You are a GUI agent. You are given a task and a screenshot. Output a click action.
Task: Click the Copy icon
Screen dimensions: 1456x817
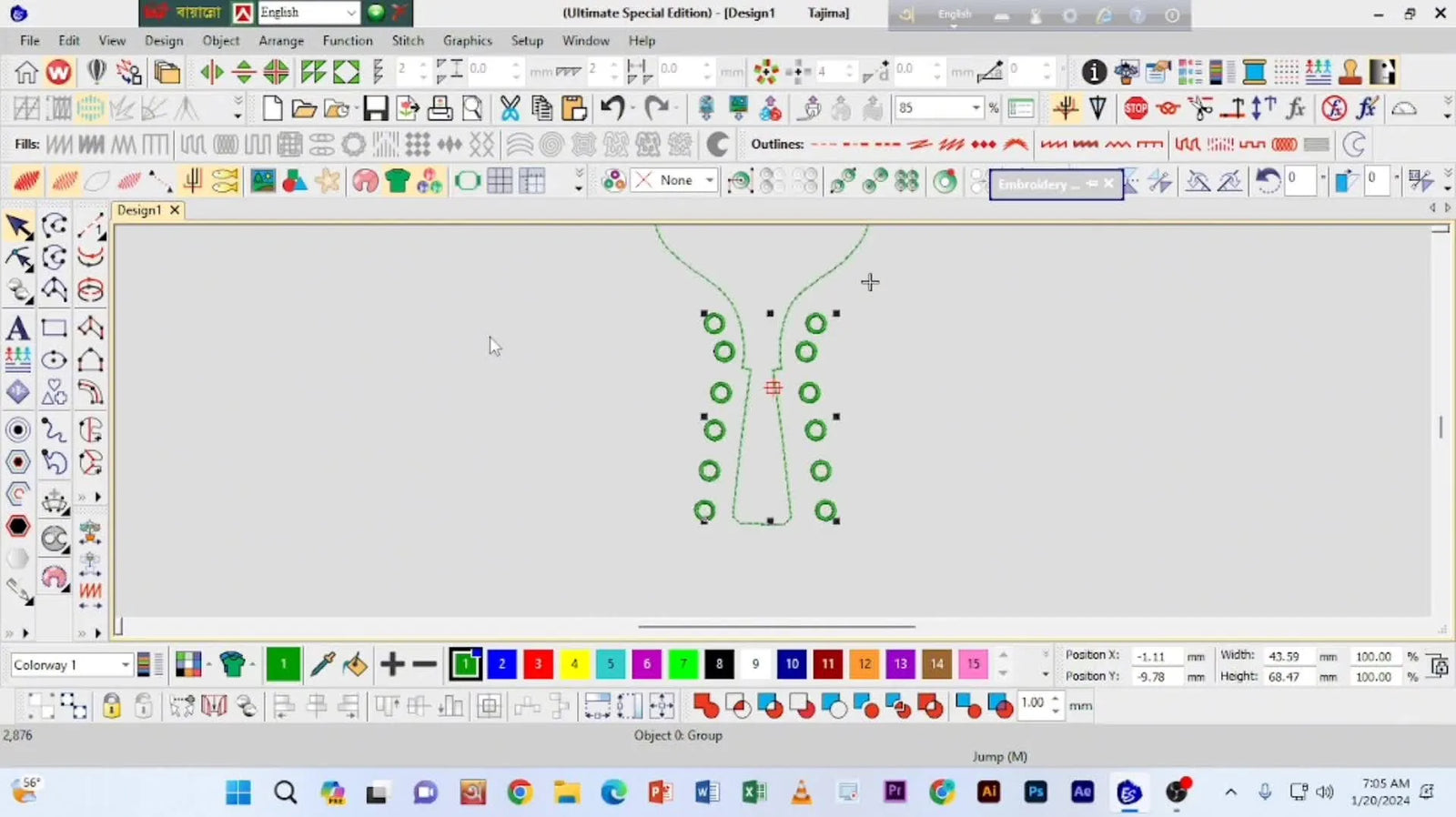tap(541, 108)
